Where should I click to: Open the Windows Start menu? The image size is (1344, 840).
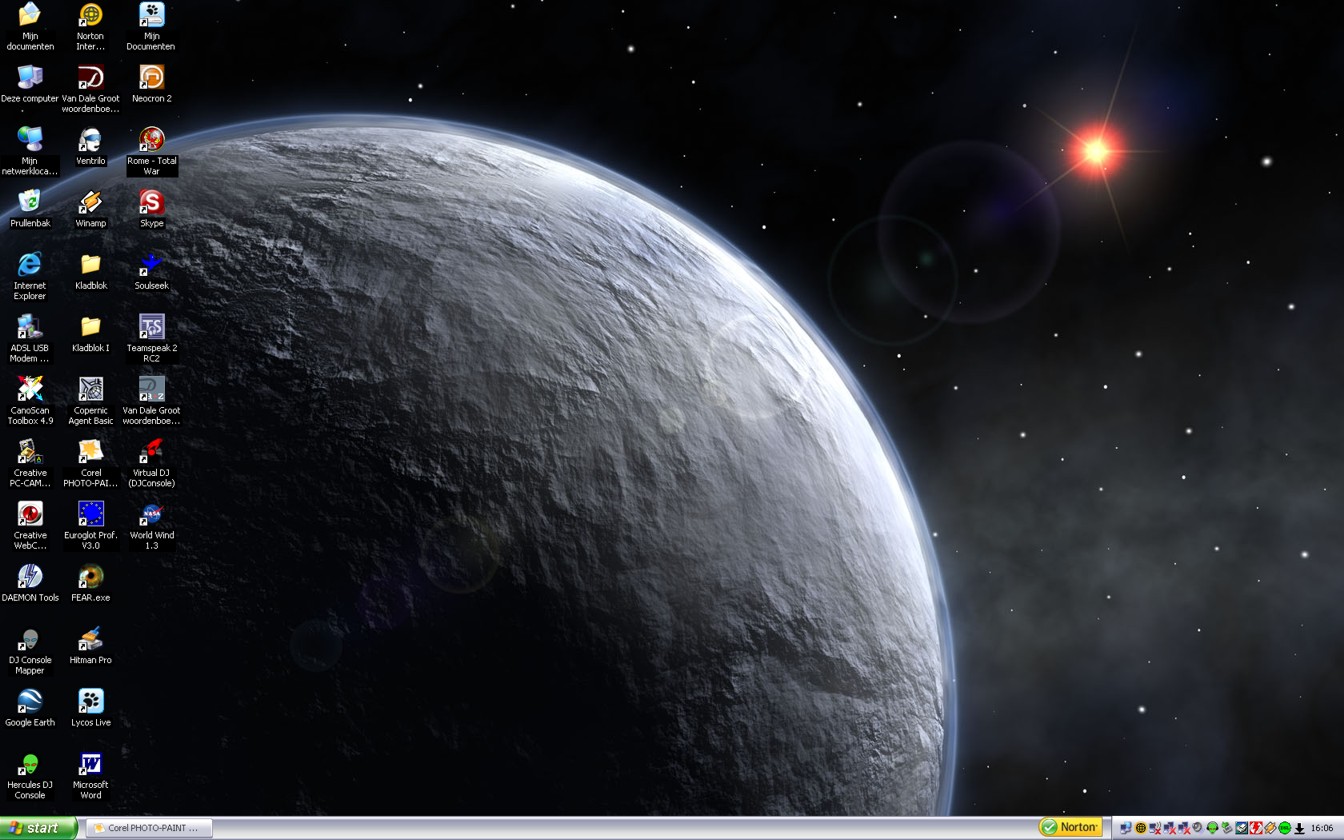[x=38, y=828]
